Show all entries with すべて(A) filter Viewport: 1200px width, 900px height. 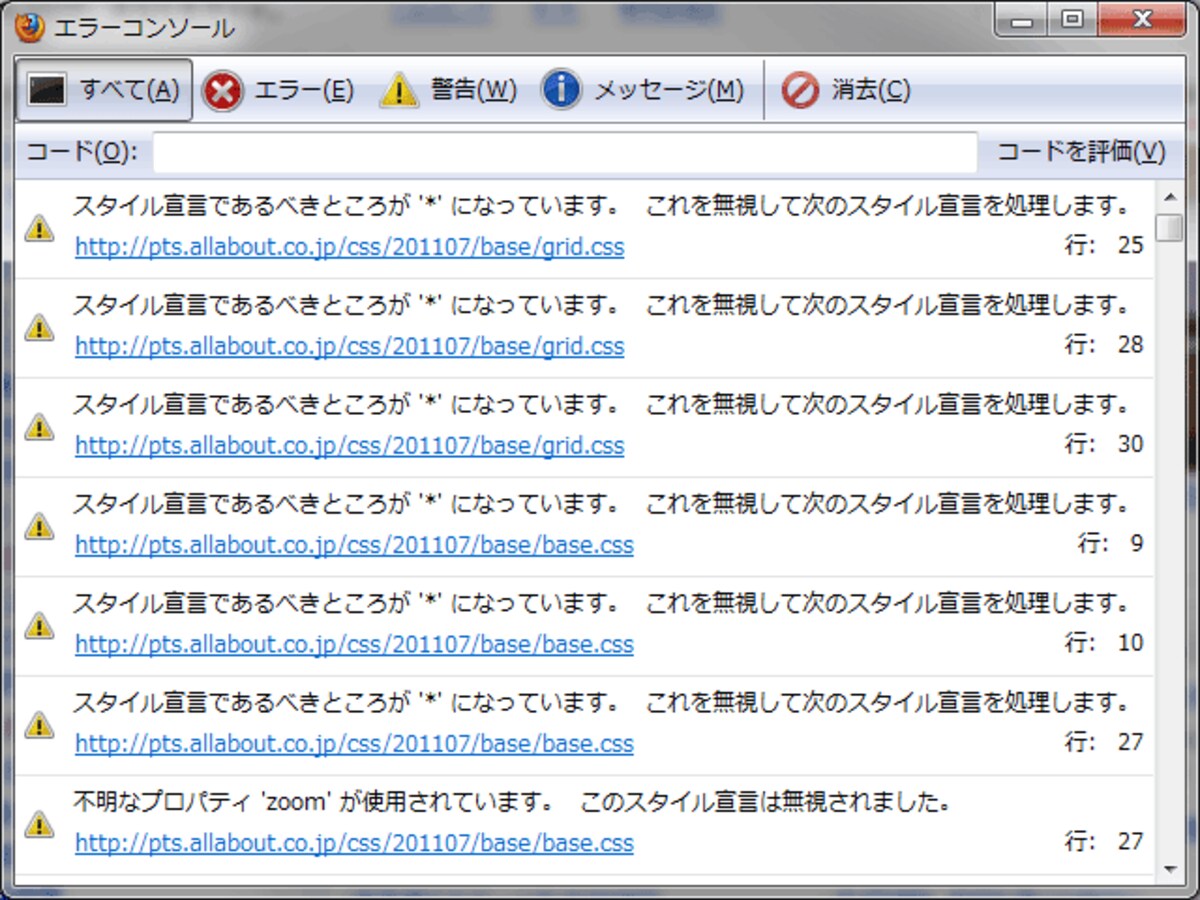[105, 90]
